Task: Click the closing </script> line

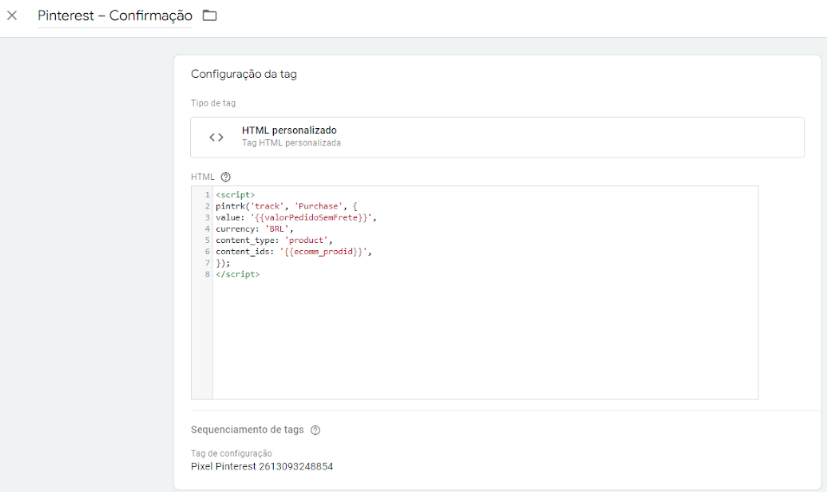Action: pyautogui.click(x=237, y=274)
